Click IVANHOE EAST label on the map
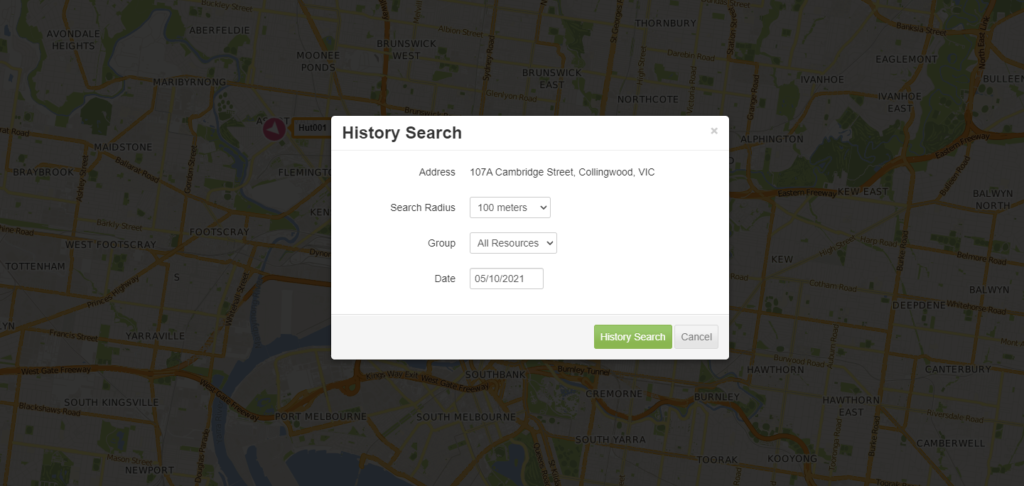Viewport: 1024px width, 486px height. tap(900, 102)
